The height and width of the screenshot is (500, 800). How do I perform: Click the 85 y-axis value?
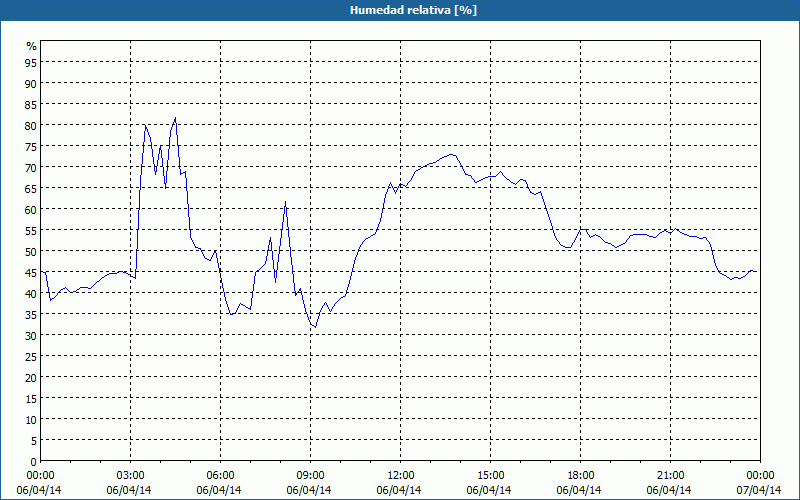[31, 105]
